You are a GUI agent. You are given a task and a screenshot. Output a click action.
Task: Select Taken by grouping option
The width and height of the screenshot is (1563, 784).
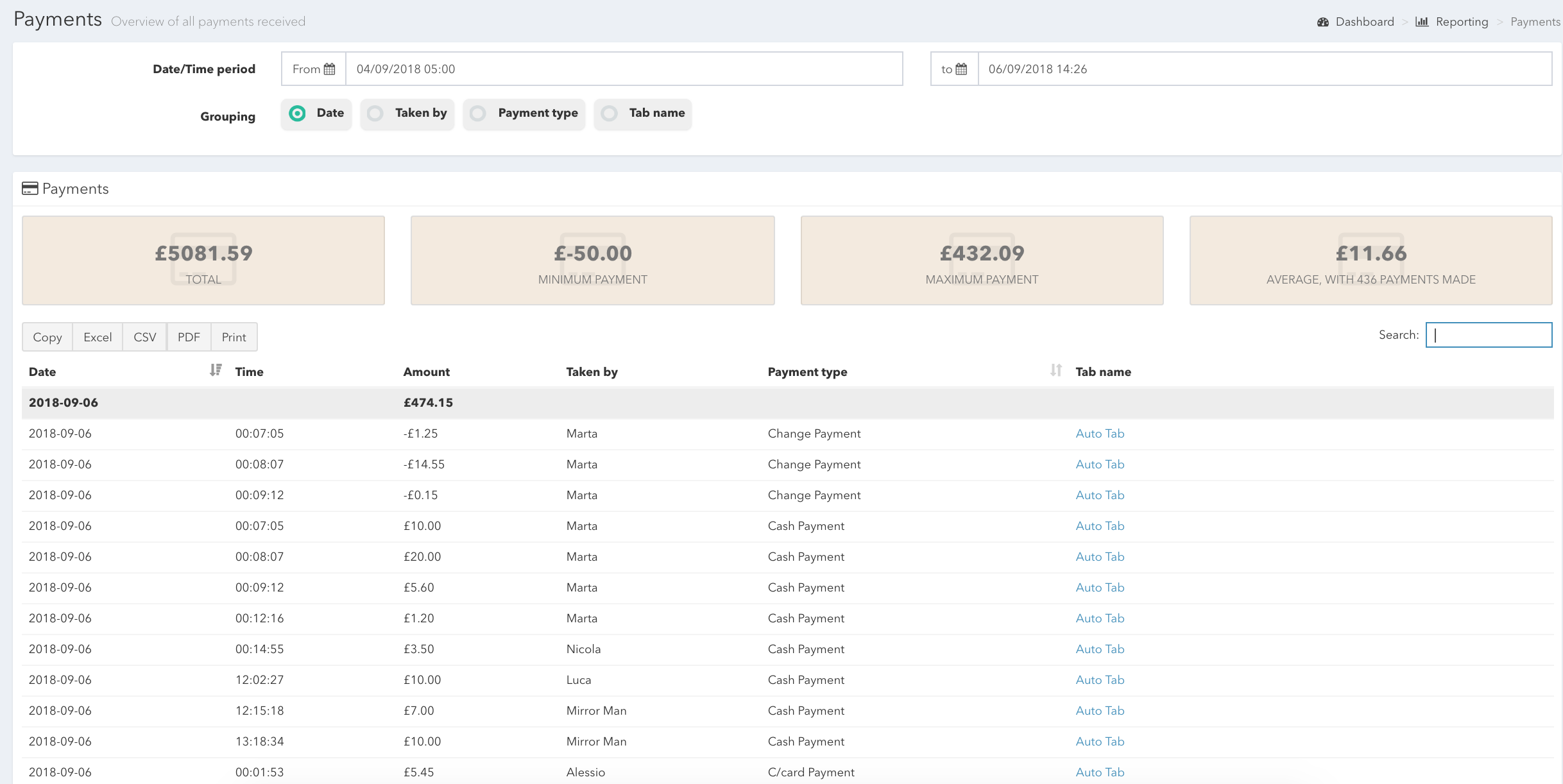(x=375, y=114)
